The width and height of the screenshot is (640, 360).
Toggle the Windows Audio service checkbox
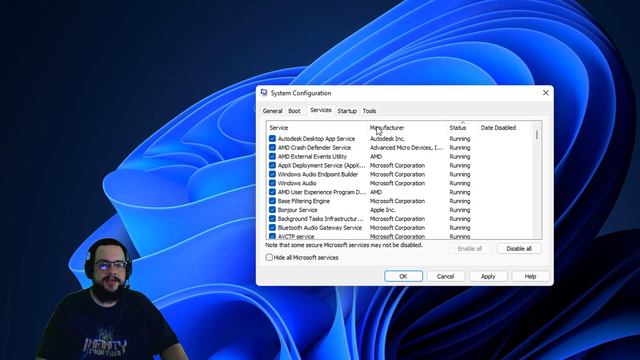pos(272,183)
